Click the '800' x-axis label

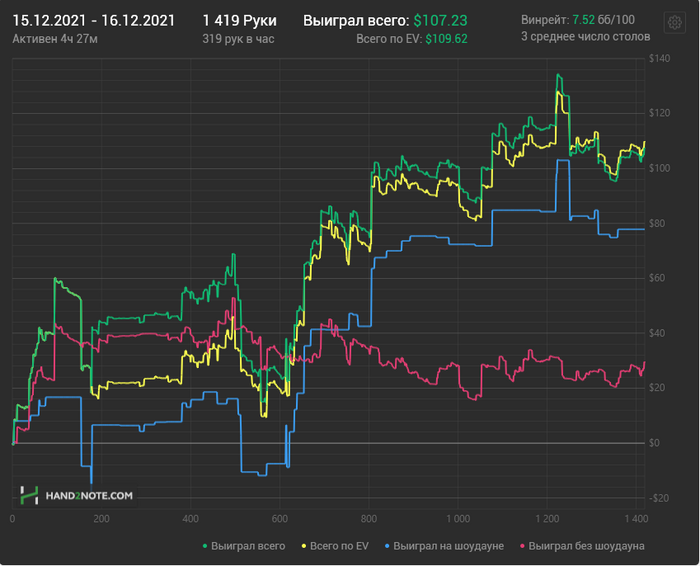tap(369, 519)
